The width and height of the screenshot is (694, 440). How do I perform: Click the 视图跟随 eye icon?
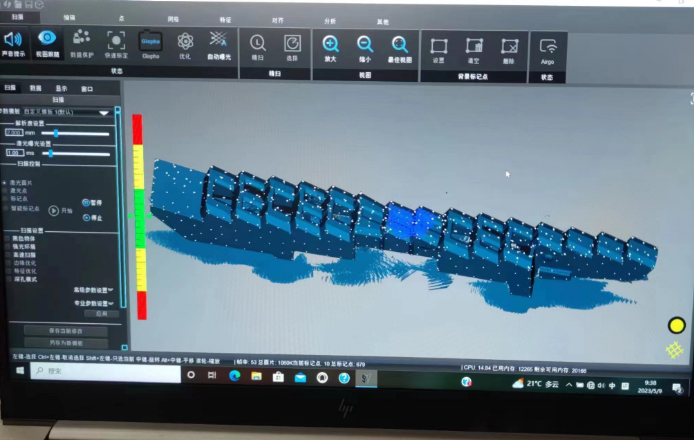(x=47, y=38)
